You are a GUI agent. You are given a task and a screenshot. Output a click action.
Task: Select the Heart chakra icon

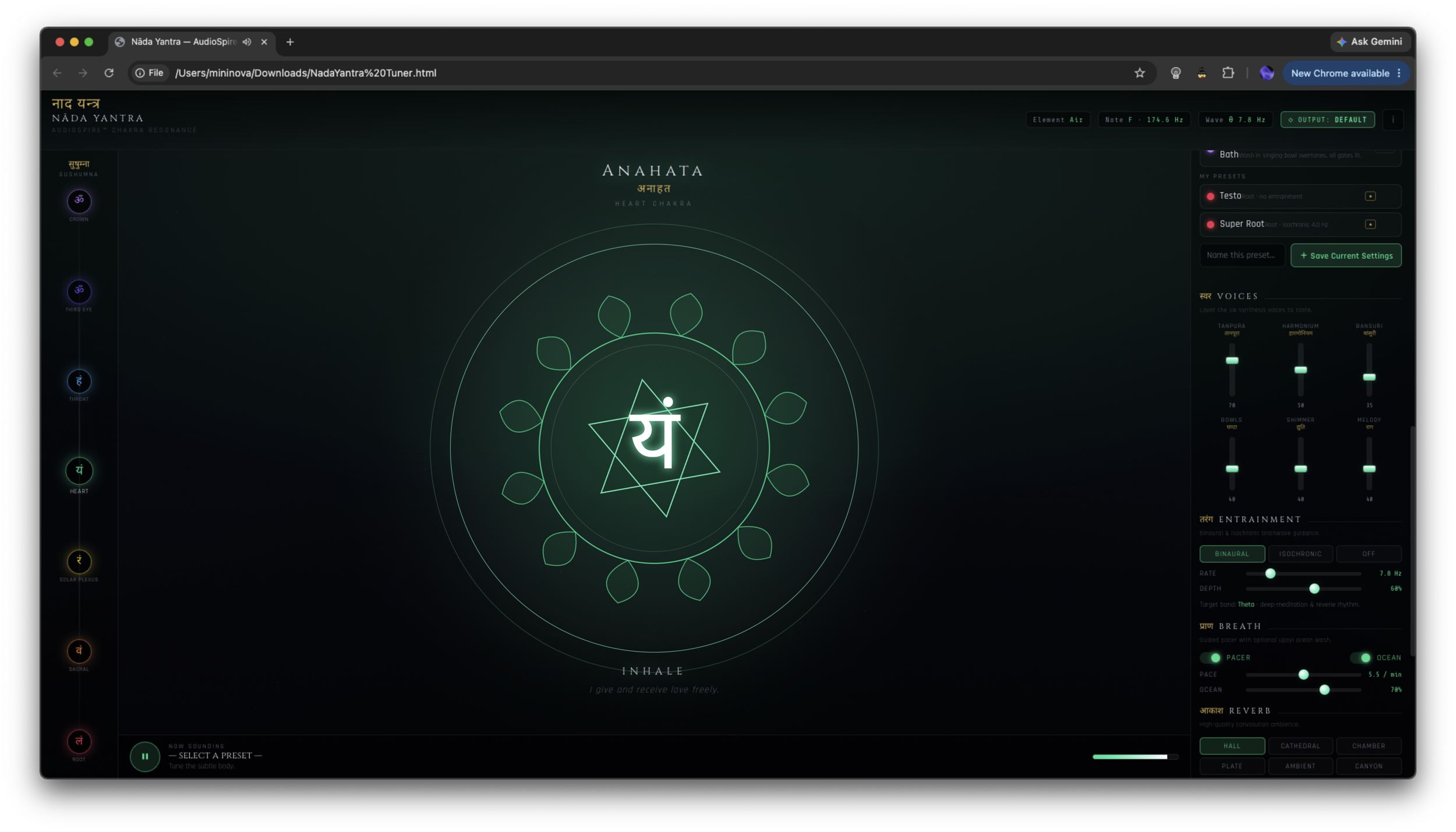point(79,471)
